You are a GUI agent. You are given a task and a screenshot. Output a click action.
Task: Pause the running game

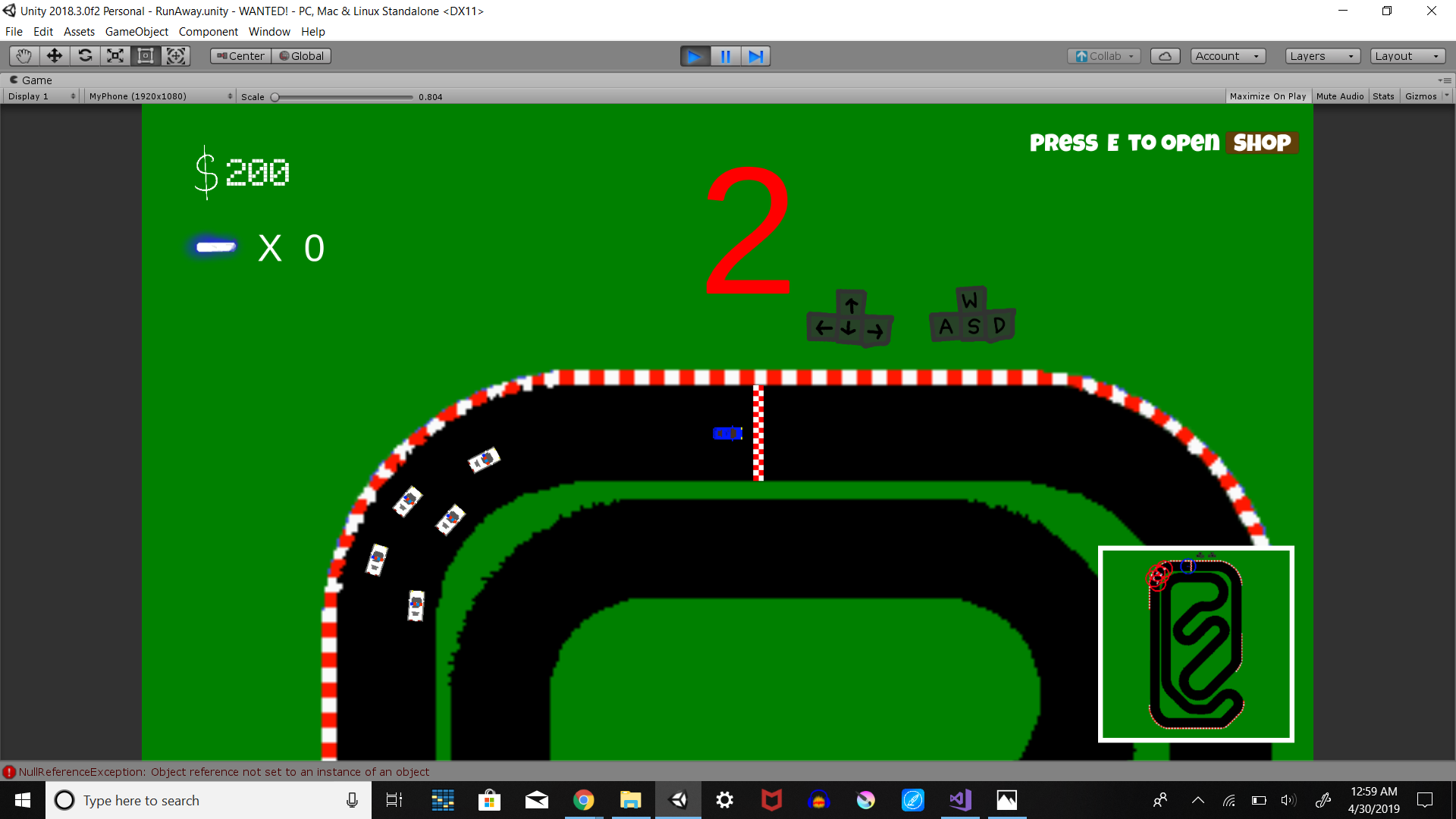click(725, 56)
